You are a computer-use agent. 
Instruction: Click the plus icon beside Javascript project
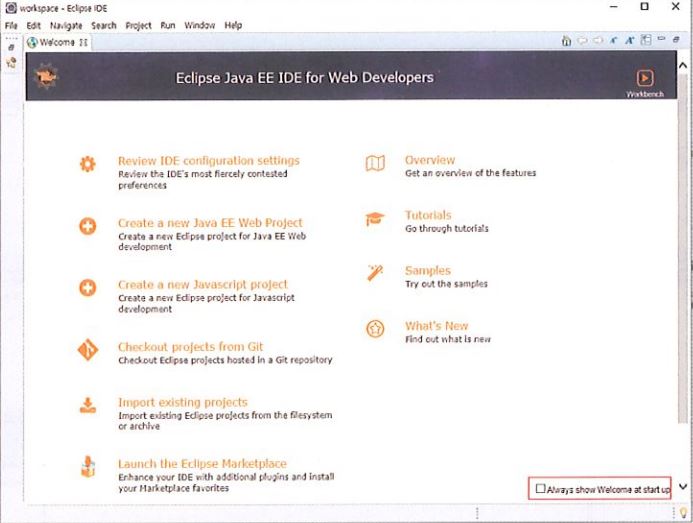[x=88, y=288]
